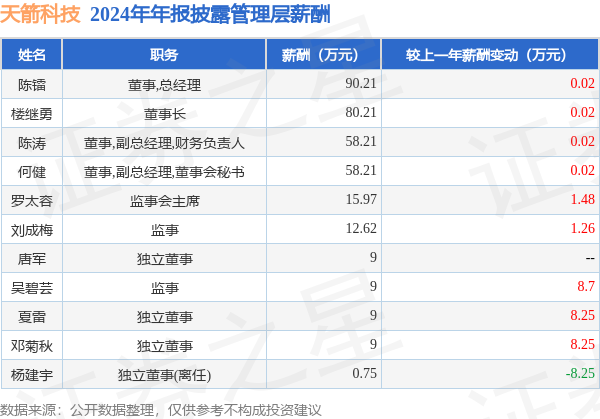The height and width of the screenshot is (419, 600).
Task: Click the name cell 吴碧芸
Action: coord(32,288)
